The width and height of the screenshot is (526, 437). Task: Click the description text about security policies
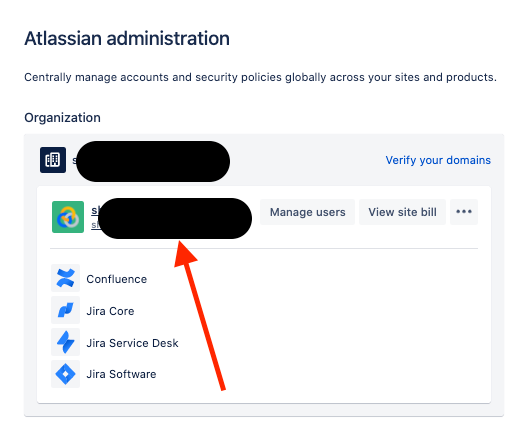(x=260, y=77)
